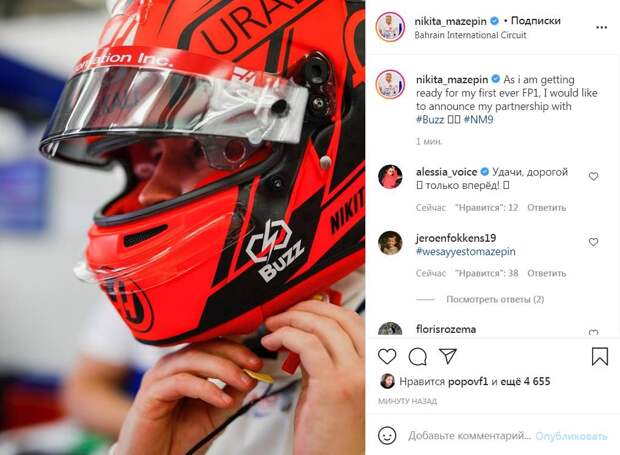This screenshot has height=455, width=620.
Task: Click Подписки following button
Action: point(536,21)
